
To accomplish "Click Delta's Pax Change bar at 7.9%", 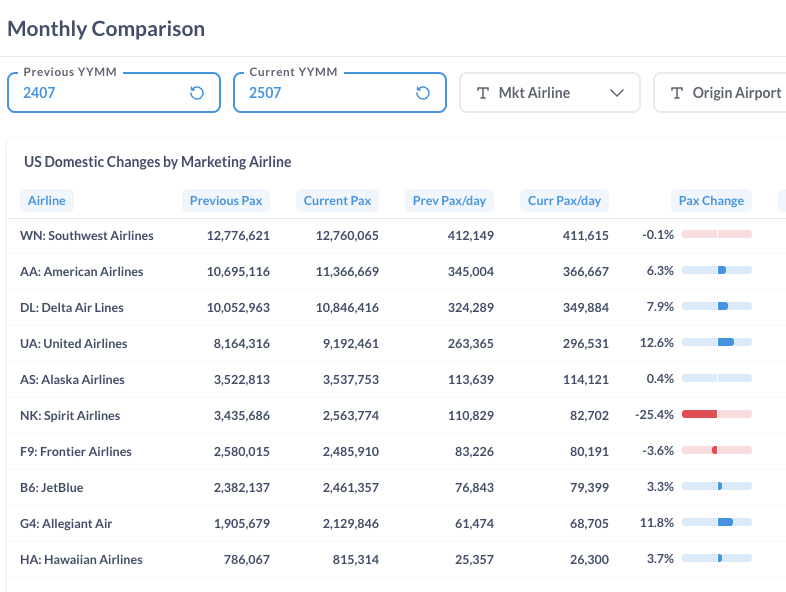I will point(717,306).
